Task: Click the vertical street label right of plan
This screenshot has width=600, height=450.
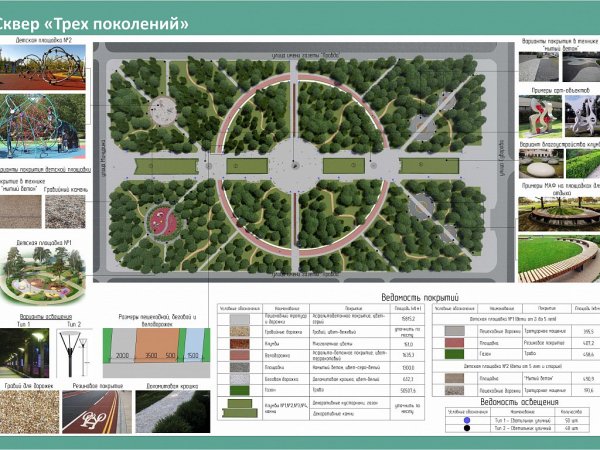Action: (501, 158)
